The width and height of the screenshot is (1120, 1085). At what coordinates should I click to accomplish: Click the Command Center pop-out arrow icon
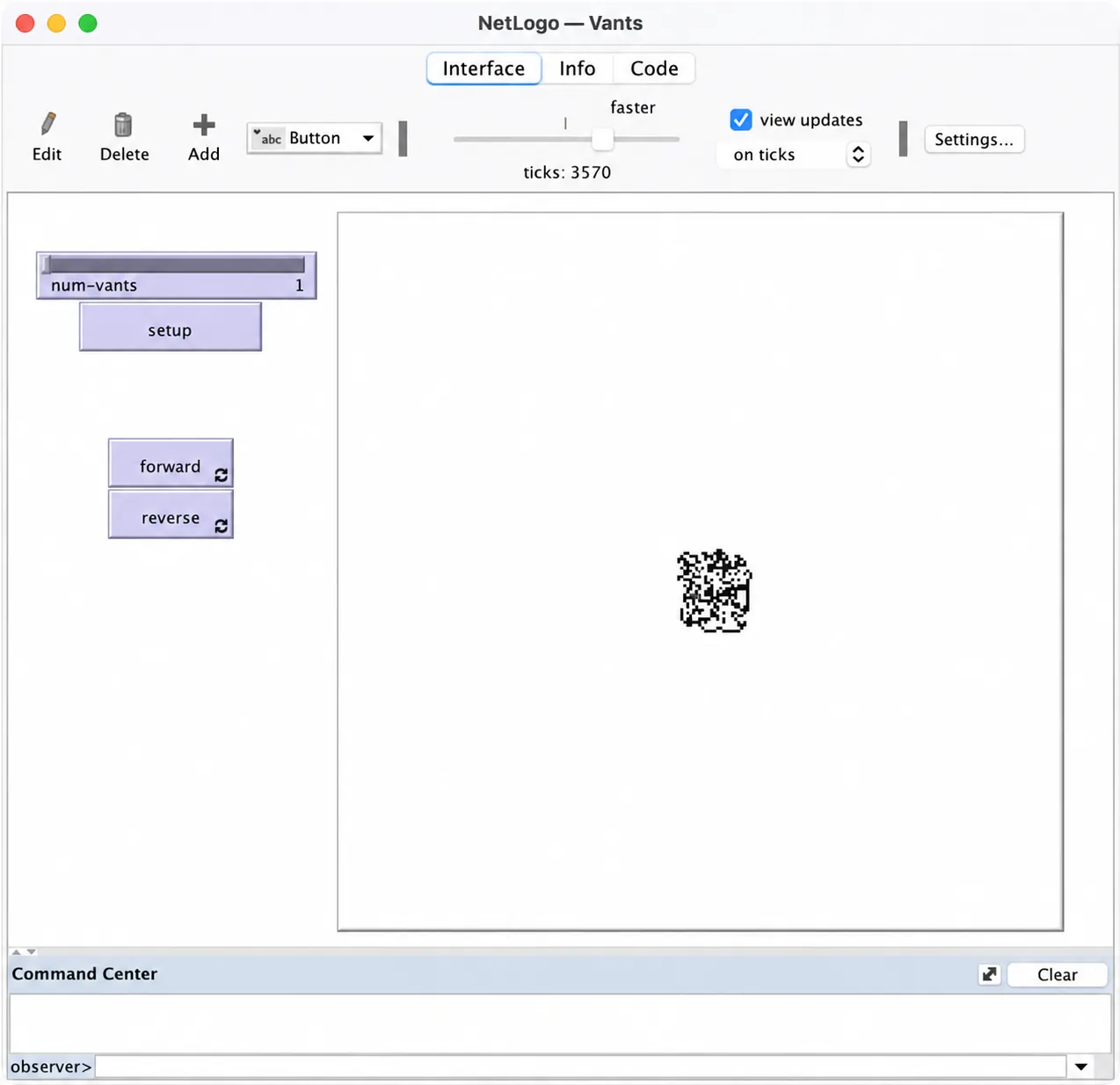[990, 974]
